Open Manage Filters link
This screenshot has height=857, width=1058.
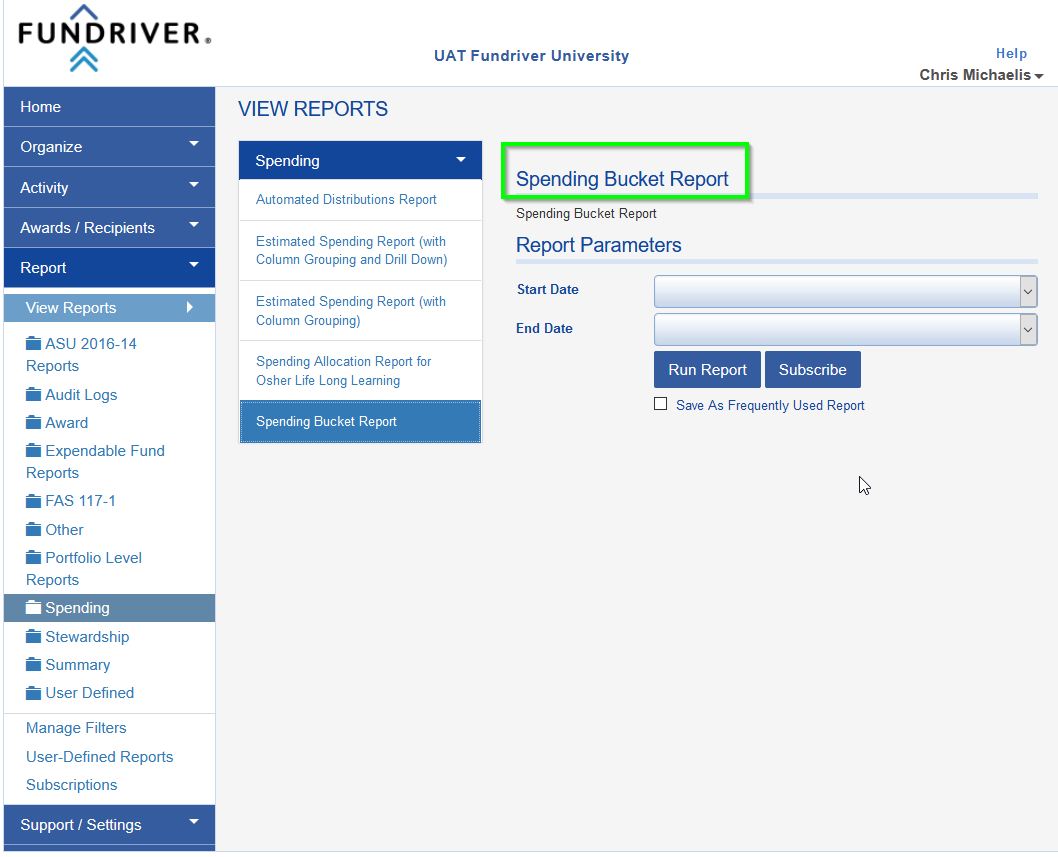pos(76,728)
